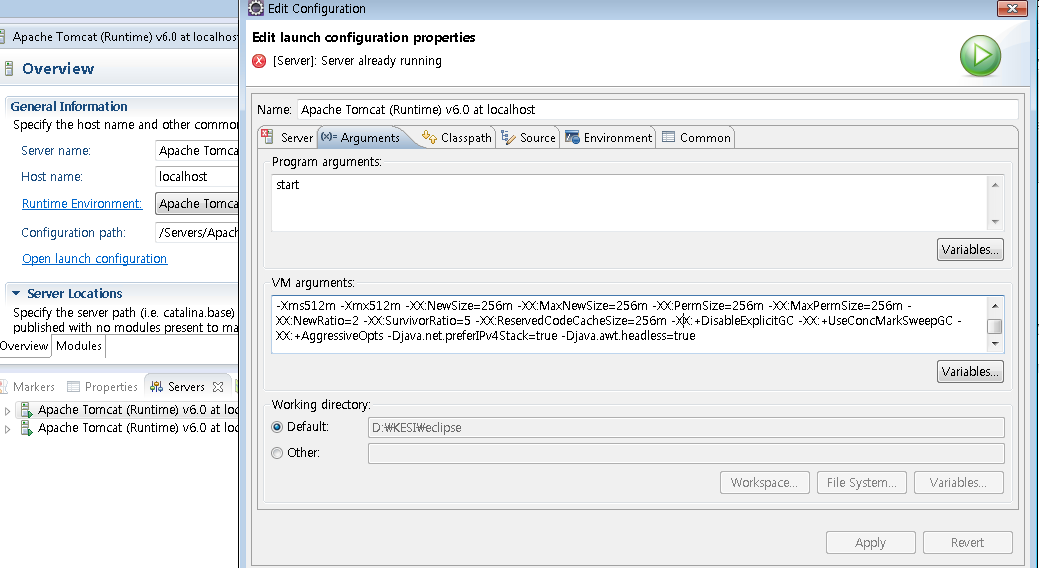Switch to the Common tab
The height and width of the screenshot is (568, 1039).
point(696,137)
